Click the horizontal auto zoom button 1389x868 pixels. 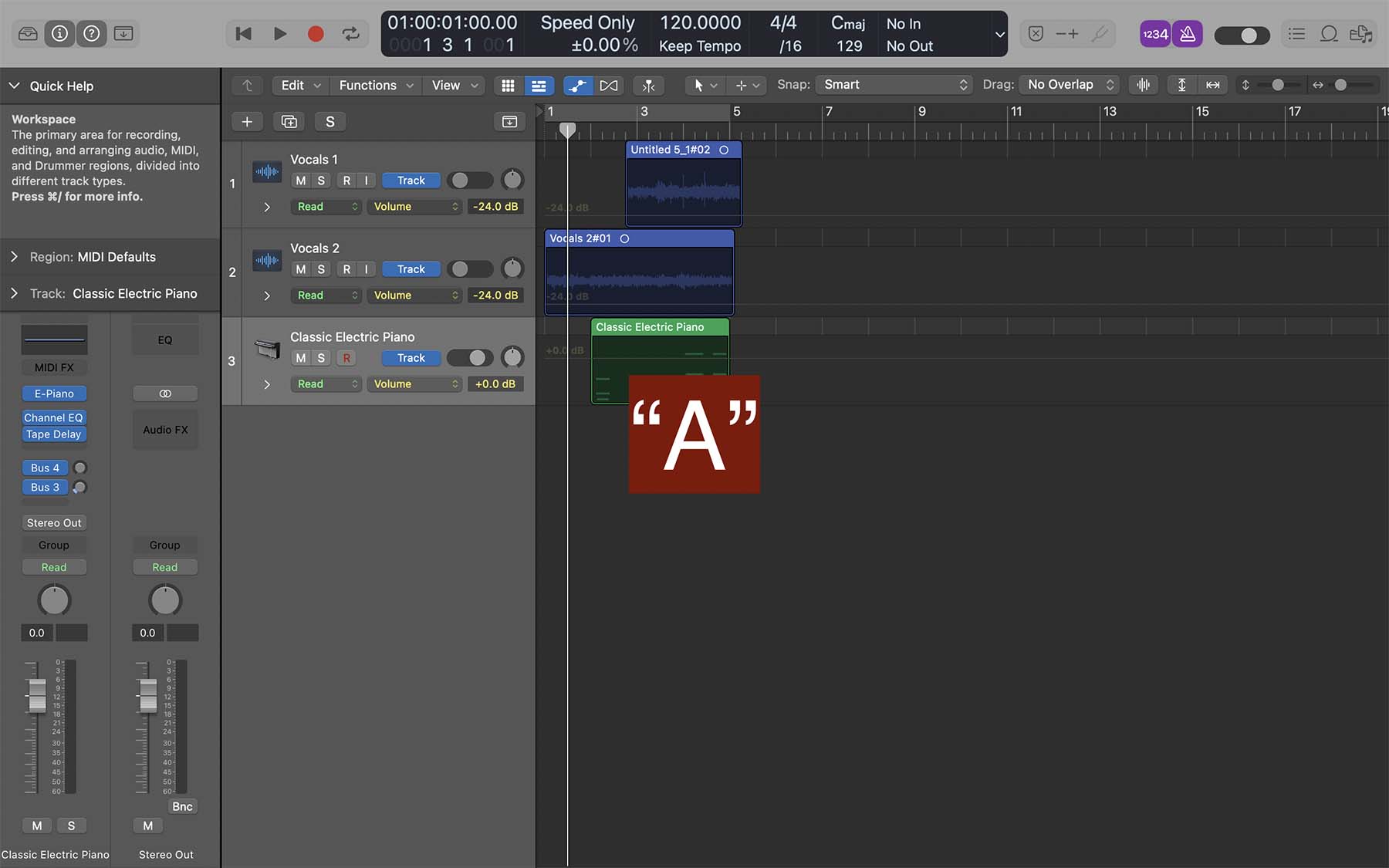point(1213,85)
